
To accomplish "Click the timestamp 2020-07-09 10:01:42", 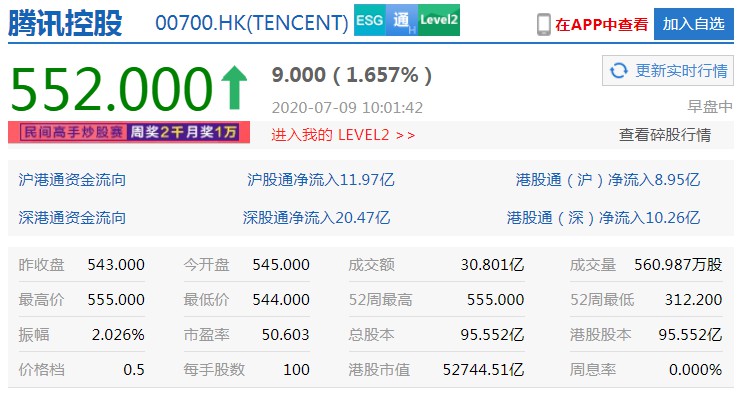I will [347, 108].
